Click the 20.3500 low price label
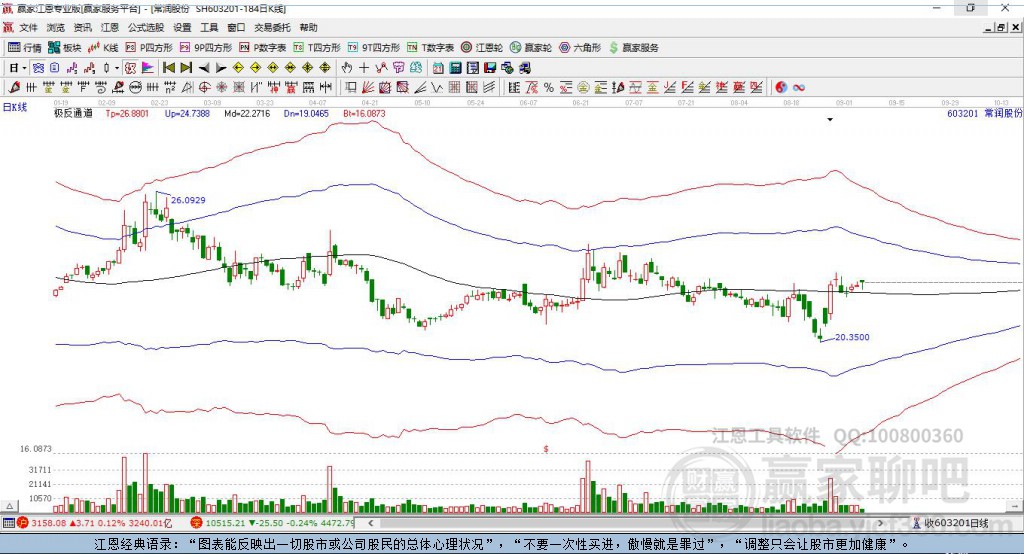This screenshot has height=554, width=1024. [852, 337]
